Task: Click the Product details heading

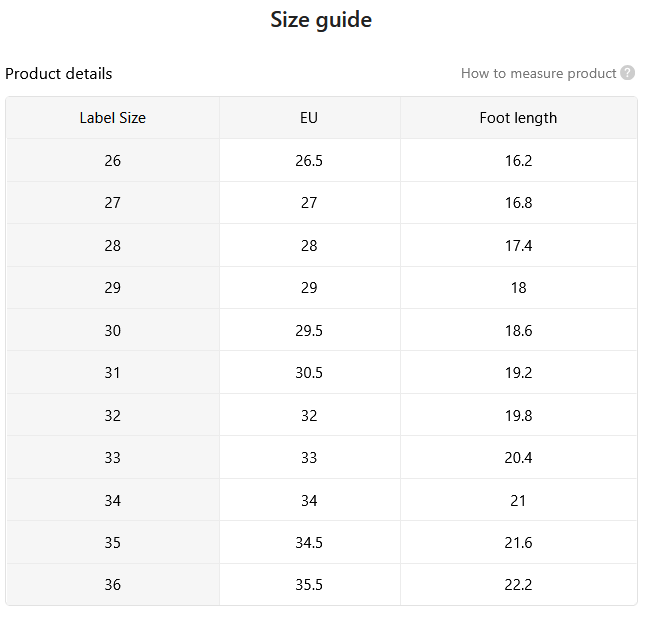Action: click(x=59, y=74)
